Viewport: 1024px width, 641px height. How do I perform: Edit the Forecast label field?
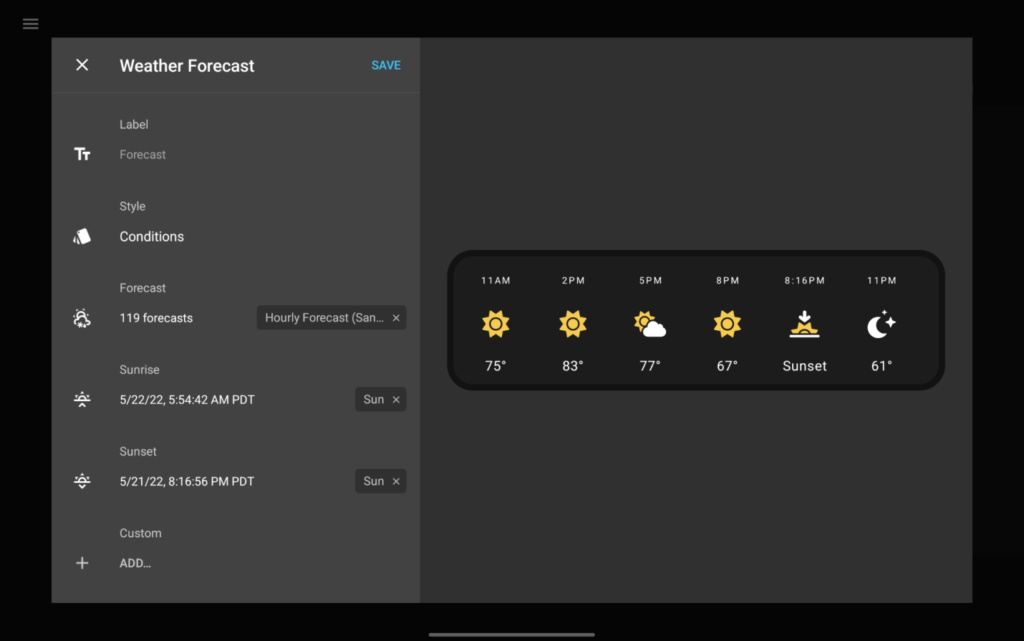143,155
